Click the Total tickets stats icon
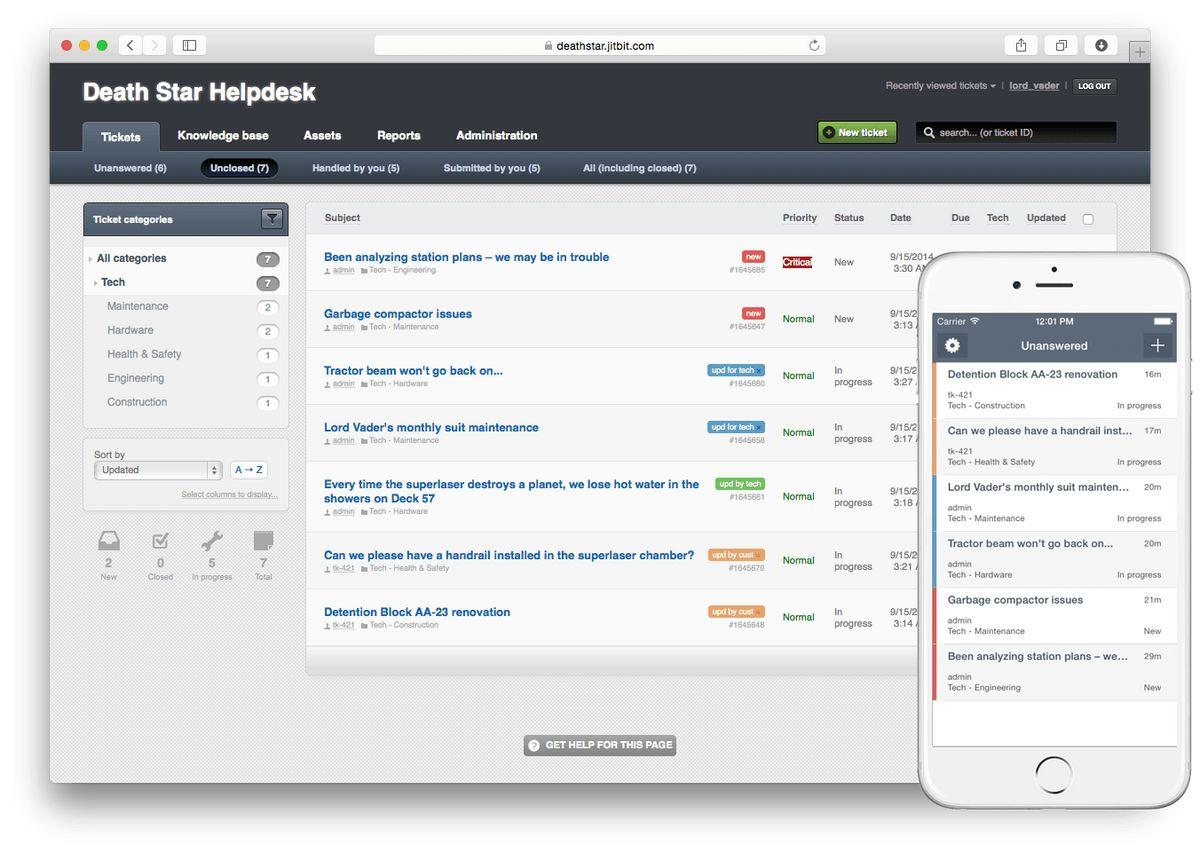The width and height of the screenshot is (1200, 854). tap(263, 541)
